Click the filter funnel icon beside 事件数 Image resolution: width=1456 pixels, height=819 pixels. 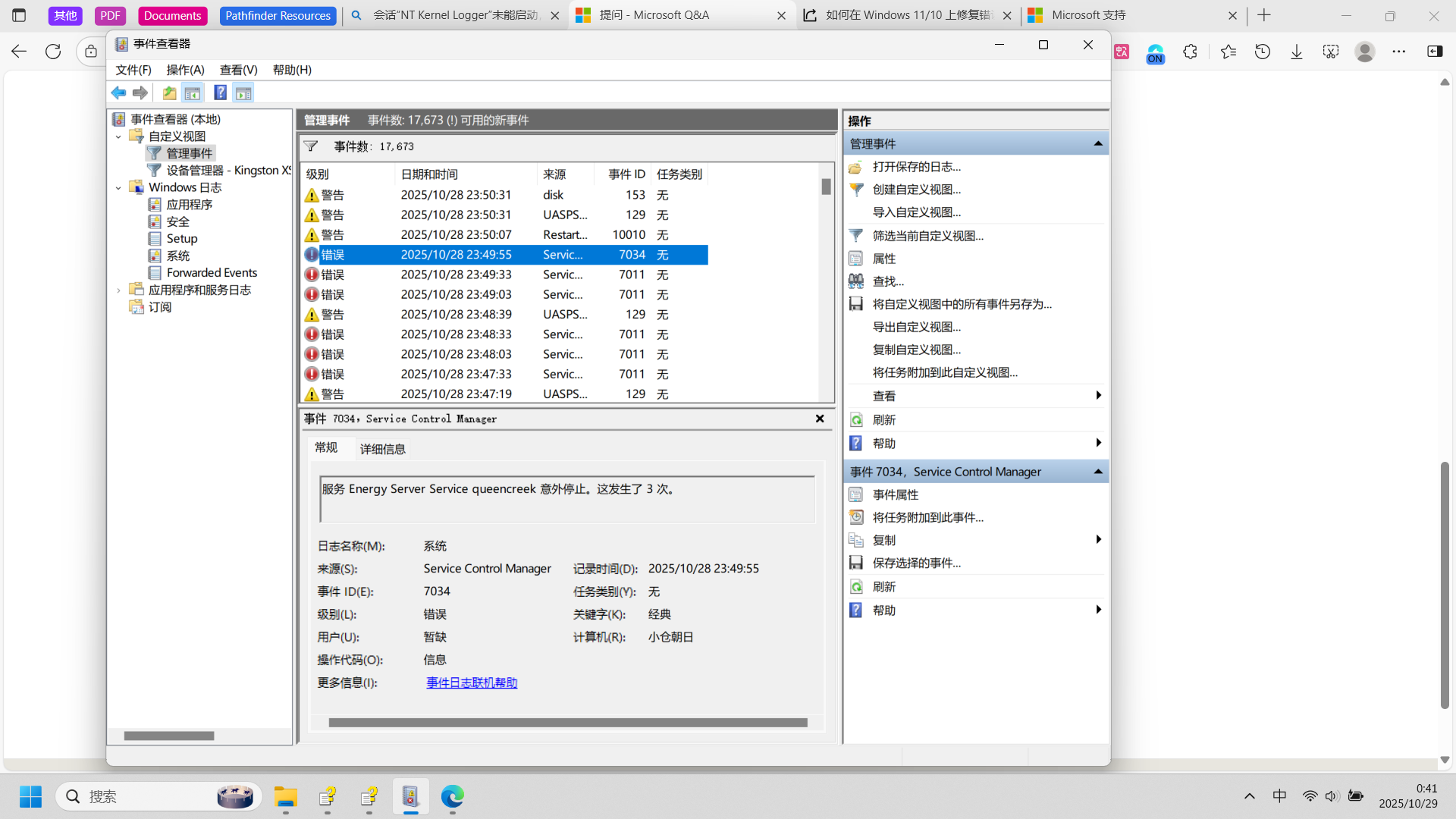pos(311,146)
